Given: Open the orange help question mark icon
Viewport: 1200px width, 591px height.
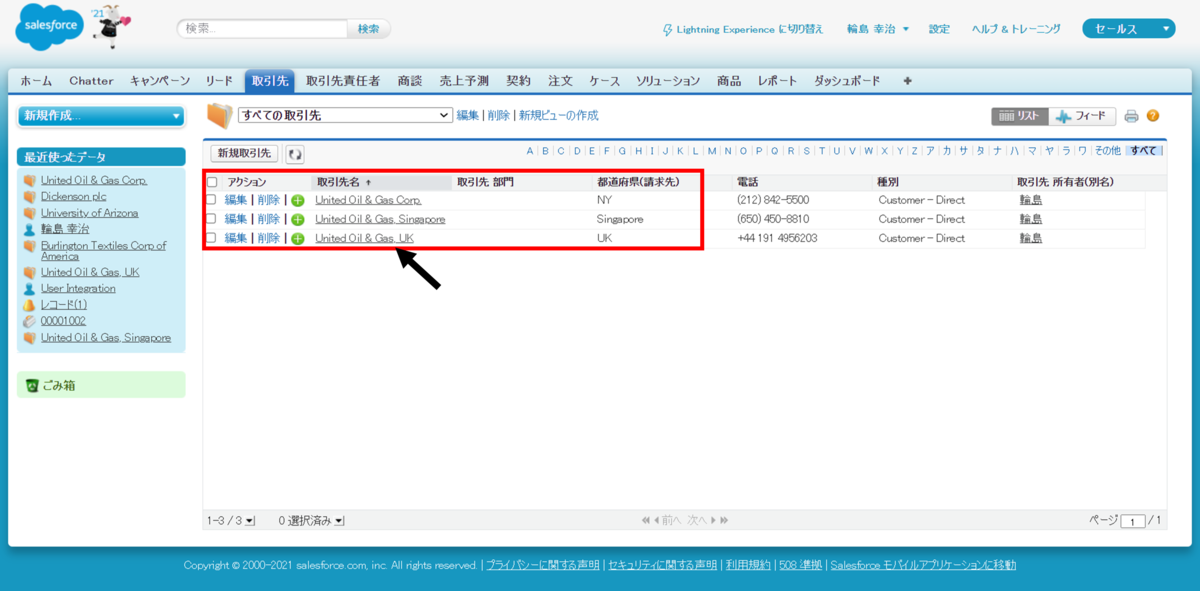Looking at the screenshot, I should [x=1153, y=116].
